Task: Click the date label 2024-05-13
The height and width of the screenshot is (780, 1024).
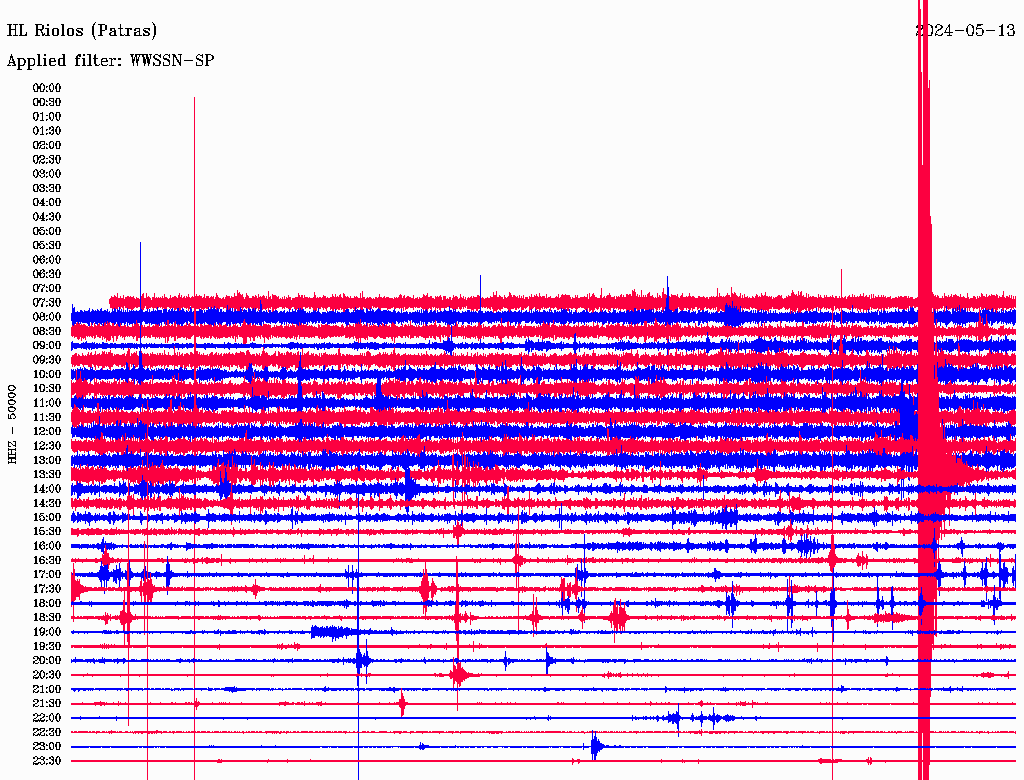Action: pos(966,31)
